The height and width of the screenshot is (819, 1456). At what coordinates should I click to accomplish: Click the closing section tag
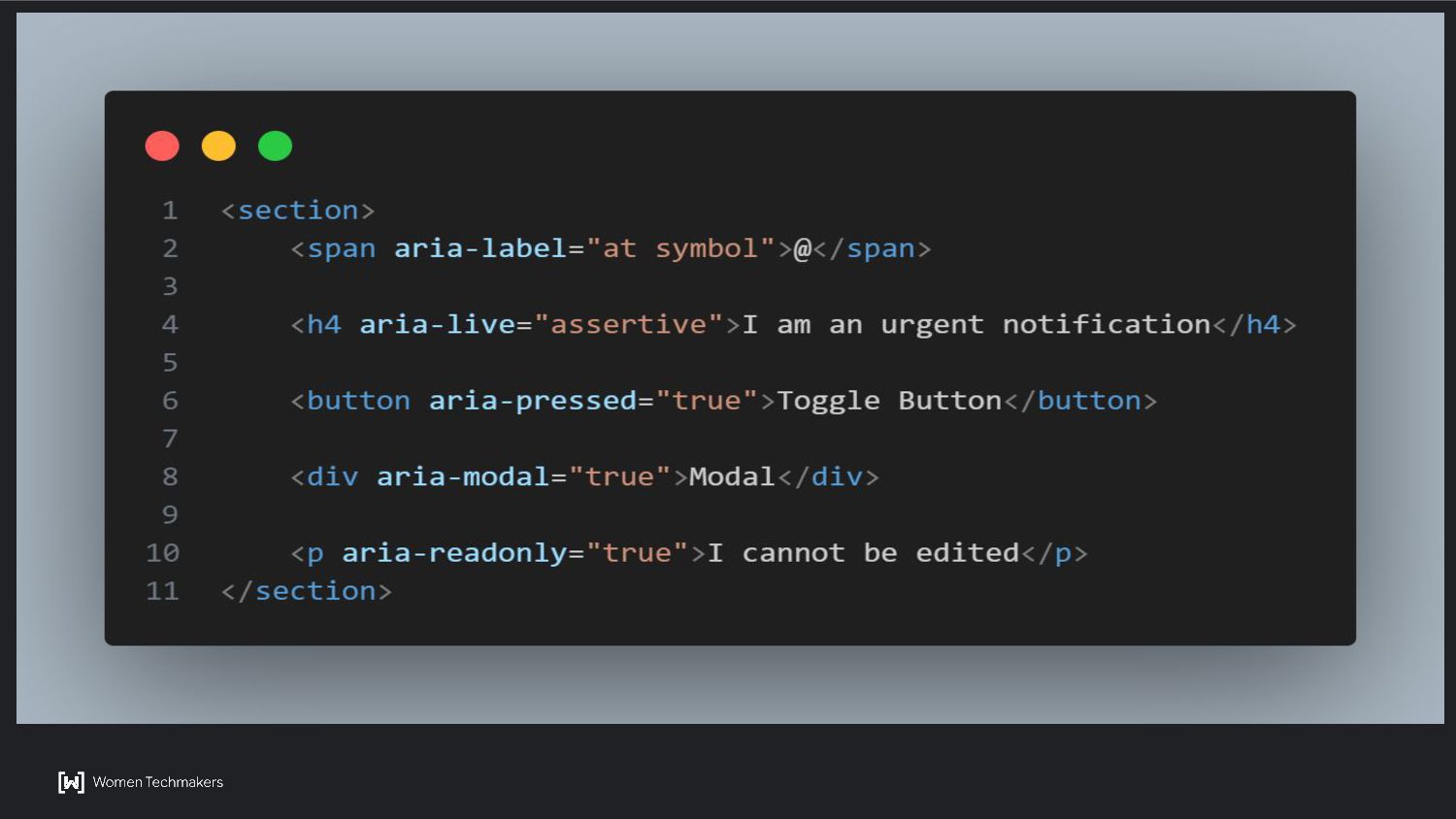(306, 591)
